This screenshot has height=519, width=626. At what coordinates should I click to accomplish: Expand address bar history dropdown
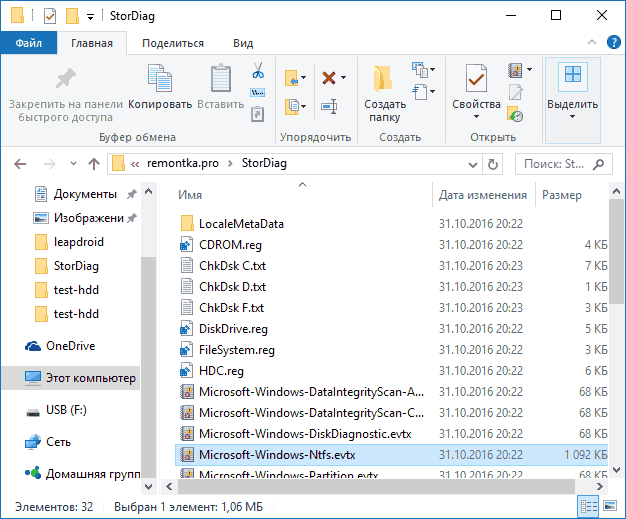click(x=473, y=164)
